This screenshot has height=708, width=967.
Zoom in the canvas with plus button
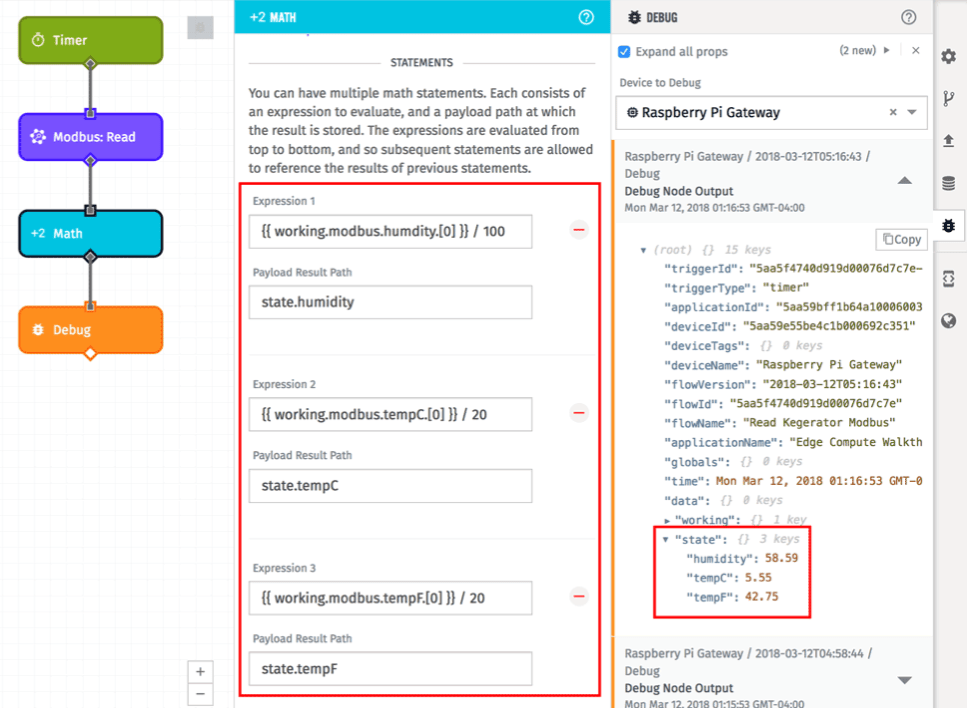pos(200,672)
